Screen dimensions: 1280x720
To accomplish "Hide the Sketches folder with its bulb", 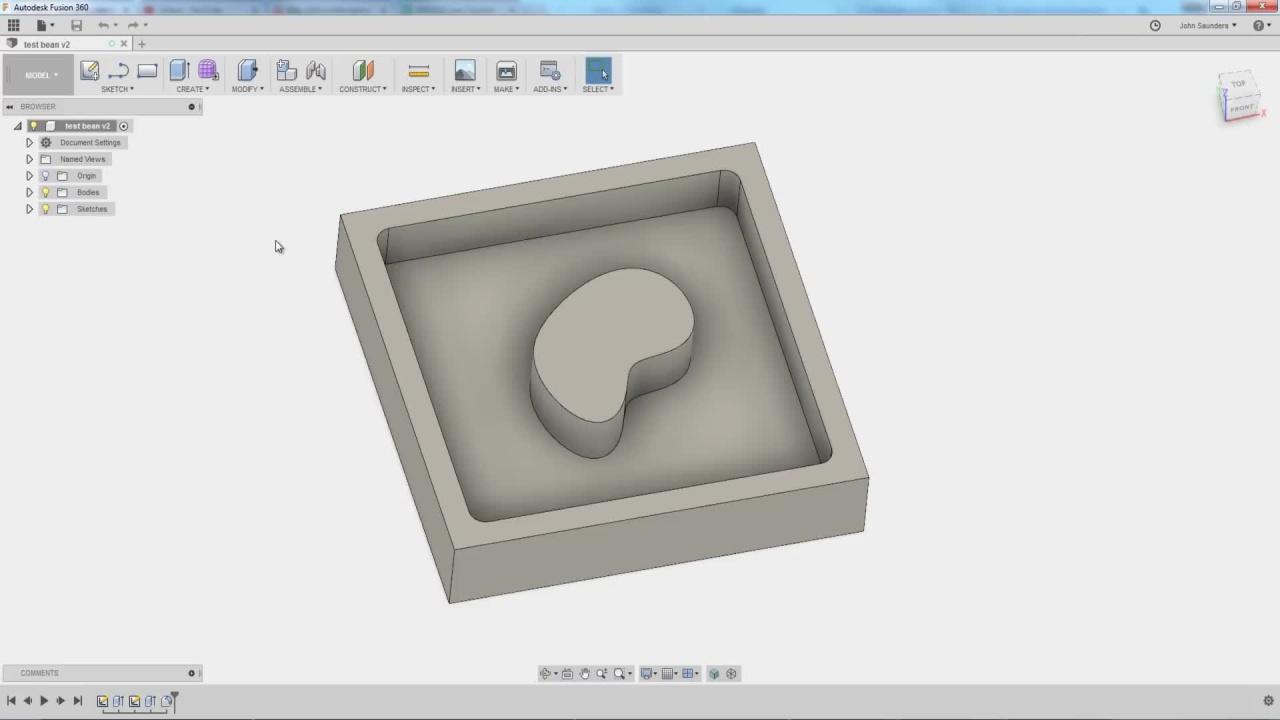I will (x=45, y=209).
